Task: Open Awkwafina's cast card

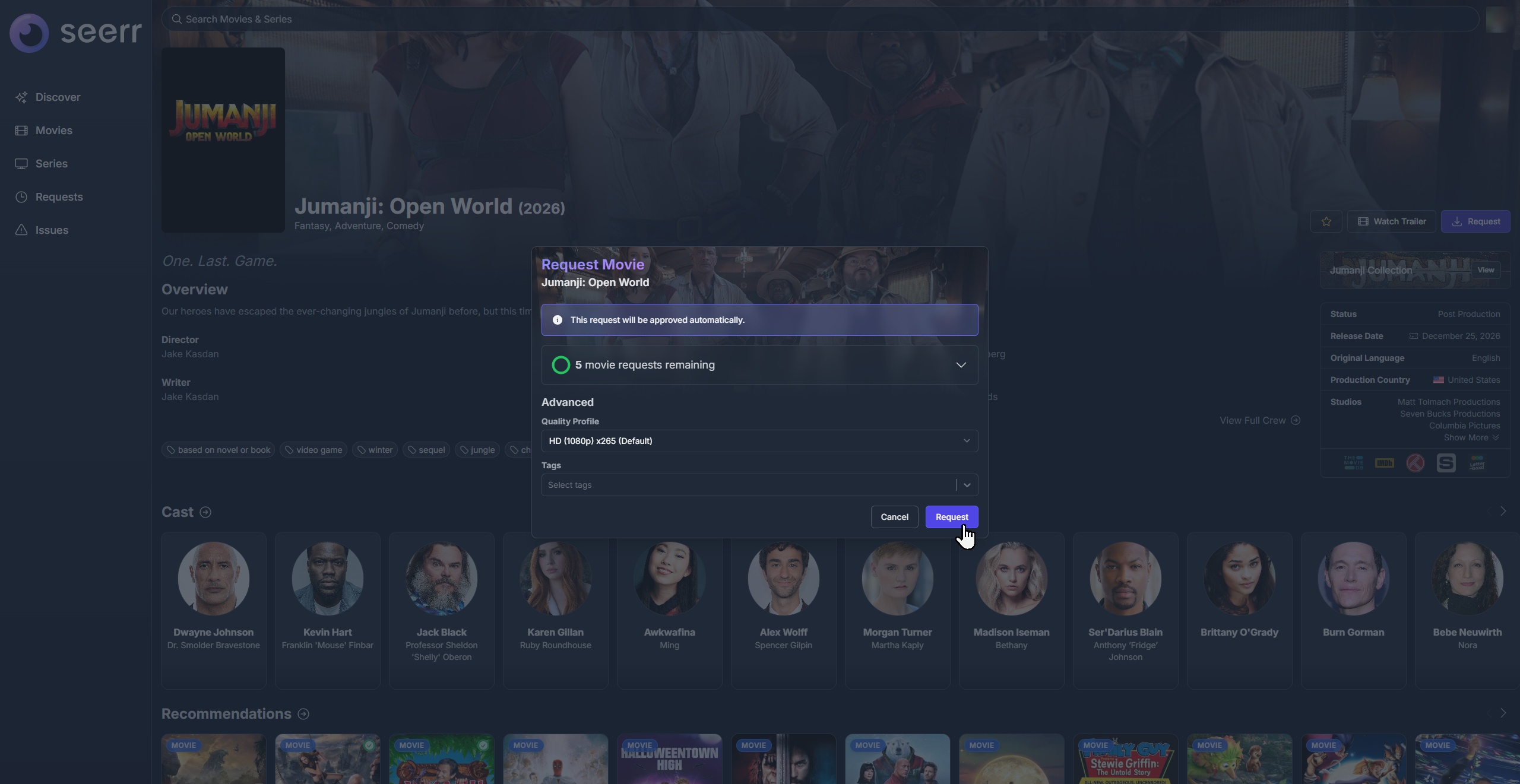Action: tap(670, 611)
